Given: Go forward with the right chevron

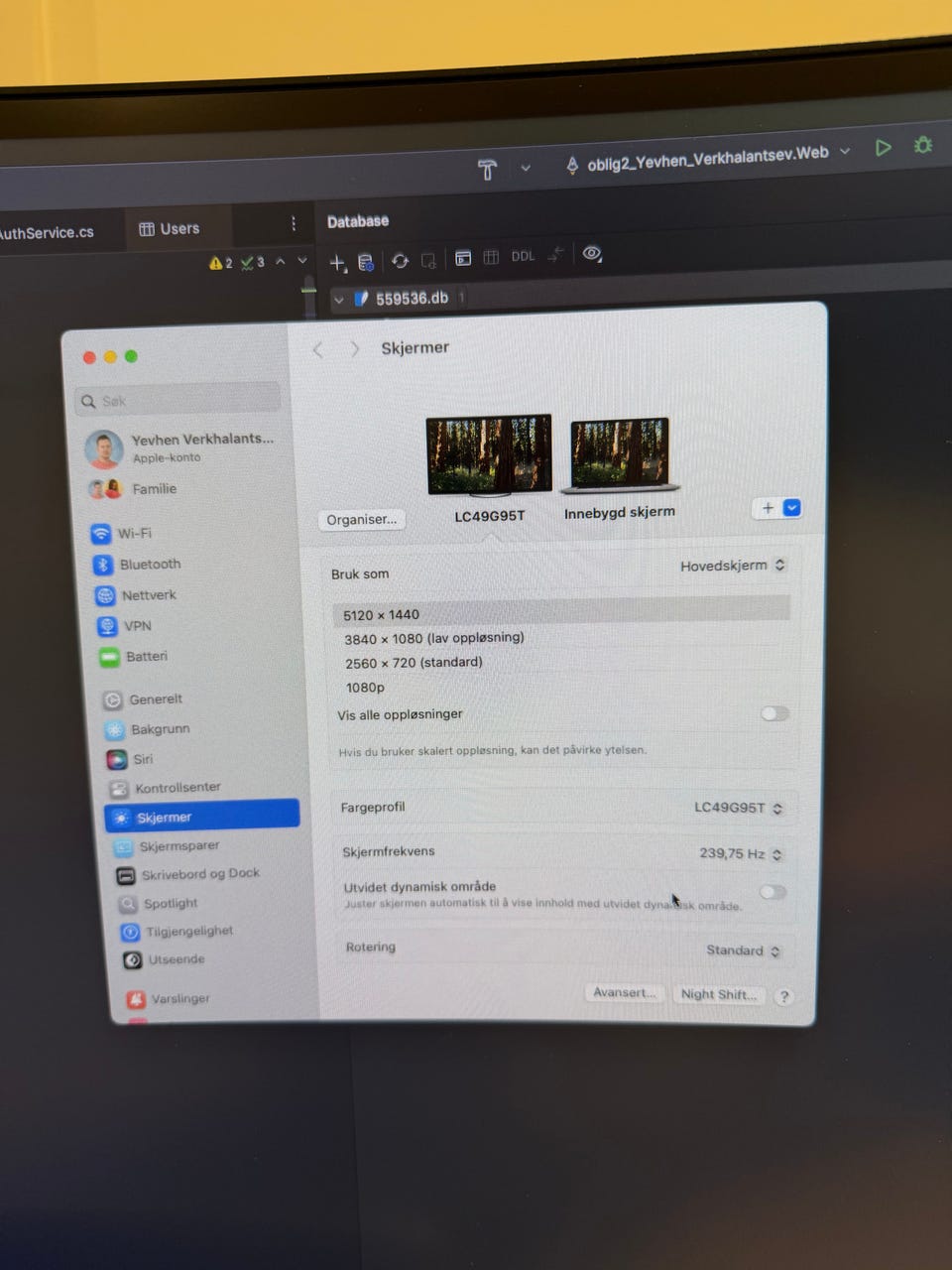Looking at the screenshot, I should click(354, 349).
